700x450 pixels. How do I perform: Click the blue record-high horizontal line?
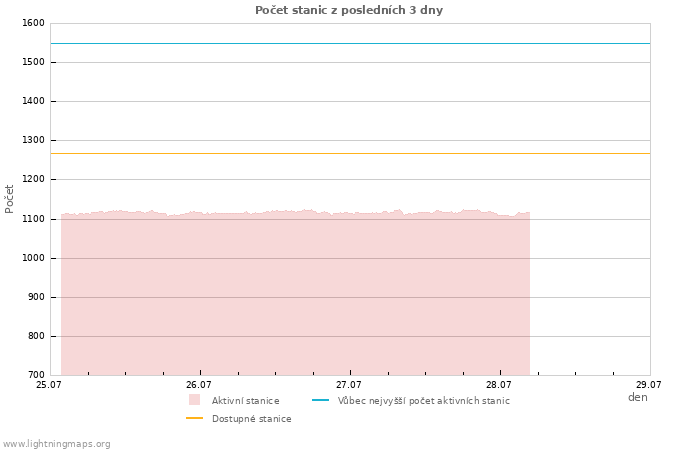(350, 43)
